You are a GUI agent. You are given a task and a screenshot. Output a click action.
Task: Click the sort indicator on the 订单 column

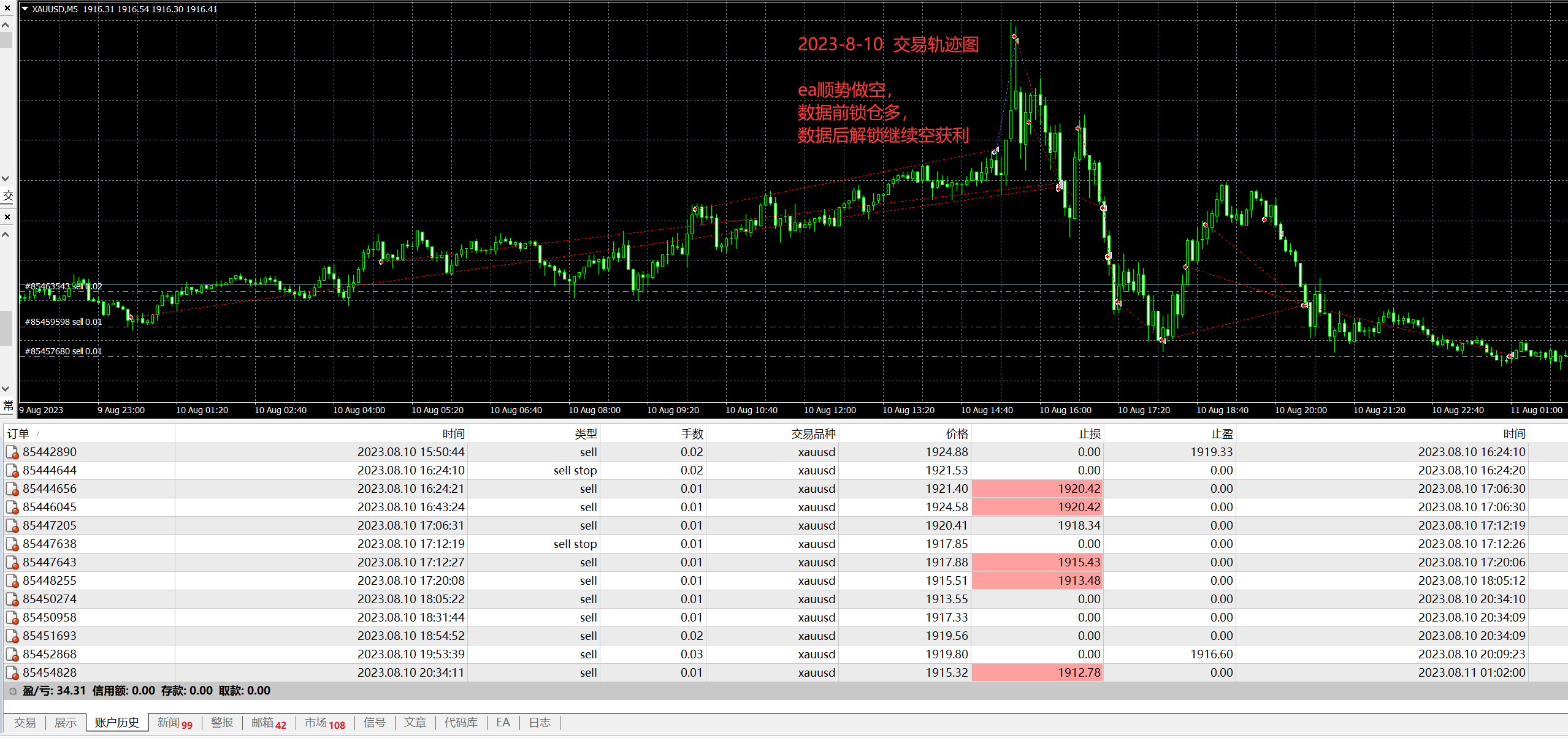click(39, 433)
